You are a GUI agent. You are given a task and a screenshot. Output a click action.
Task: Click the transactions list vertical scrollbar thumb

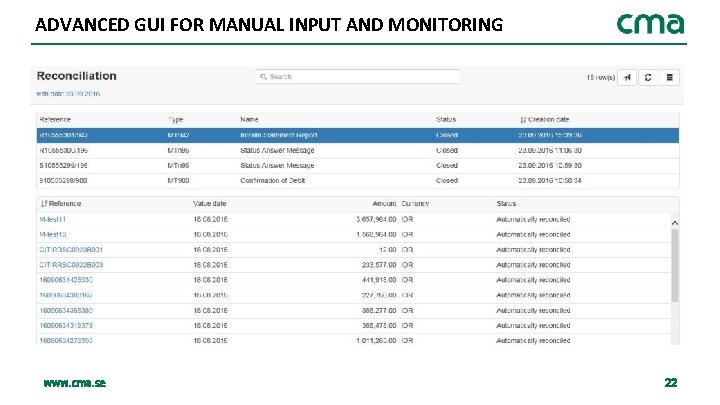(675, 265)
